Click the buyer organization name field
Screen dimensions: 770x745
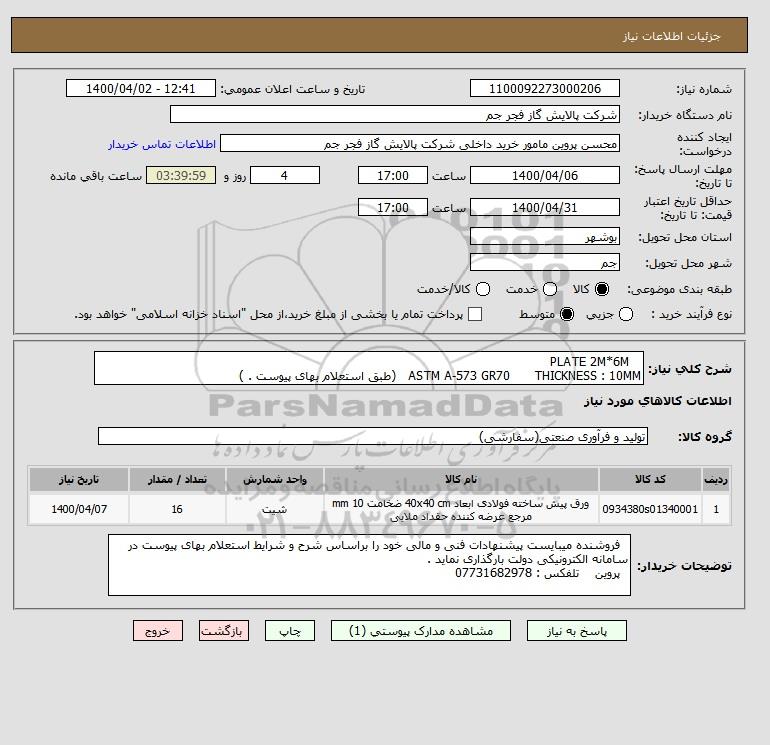395,114
